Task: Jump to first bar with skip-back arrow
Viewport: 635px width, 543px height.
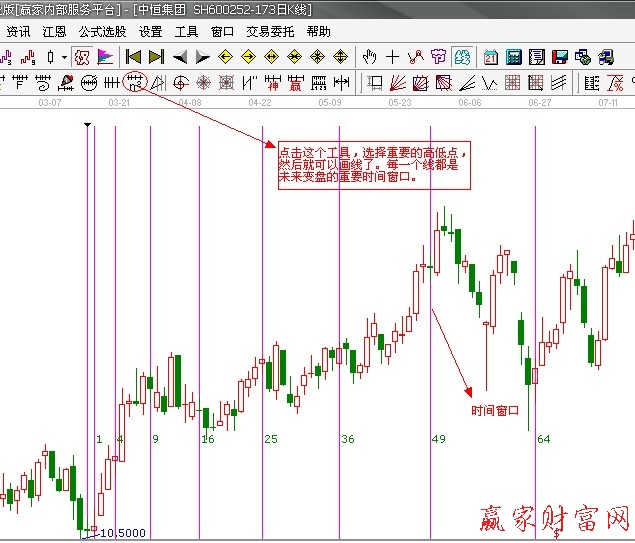Action: (x=133, y=57)
